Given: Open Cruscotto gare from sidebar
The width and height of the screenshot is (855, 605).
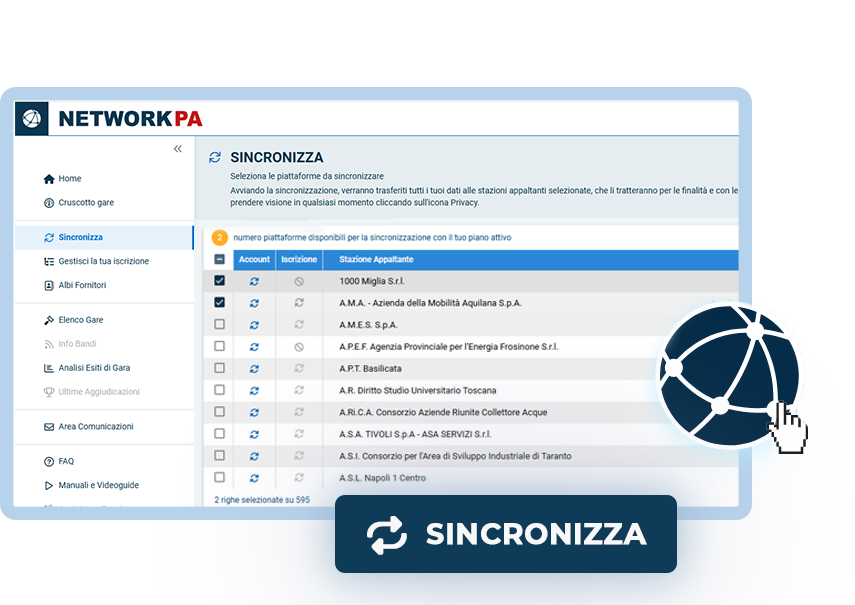Looking at the screenshot, I should click(85, 202).
